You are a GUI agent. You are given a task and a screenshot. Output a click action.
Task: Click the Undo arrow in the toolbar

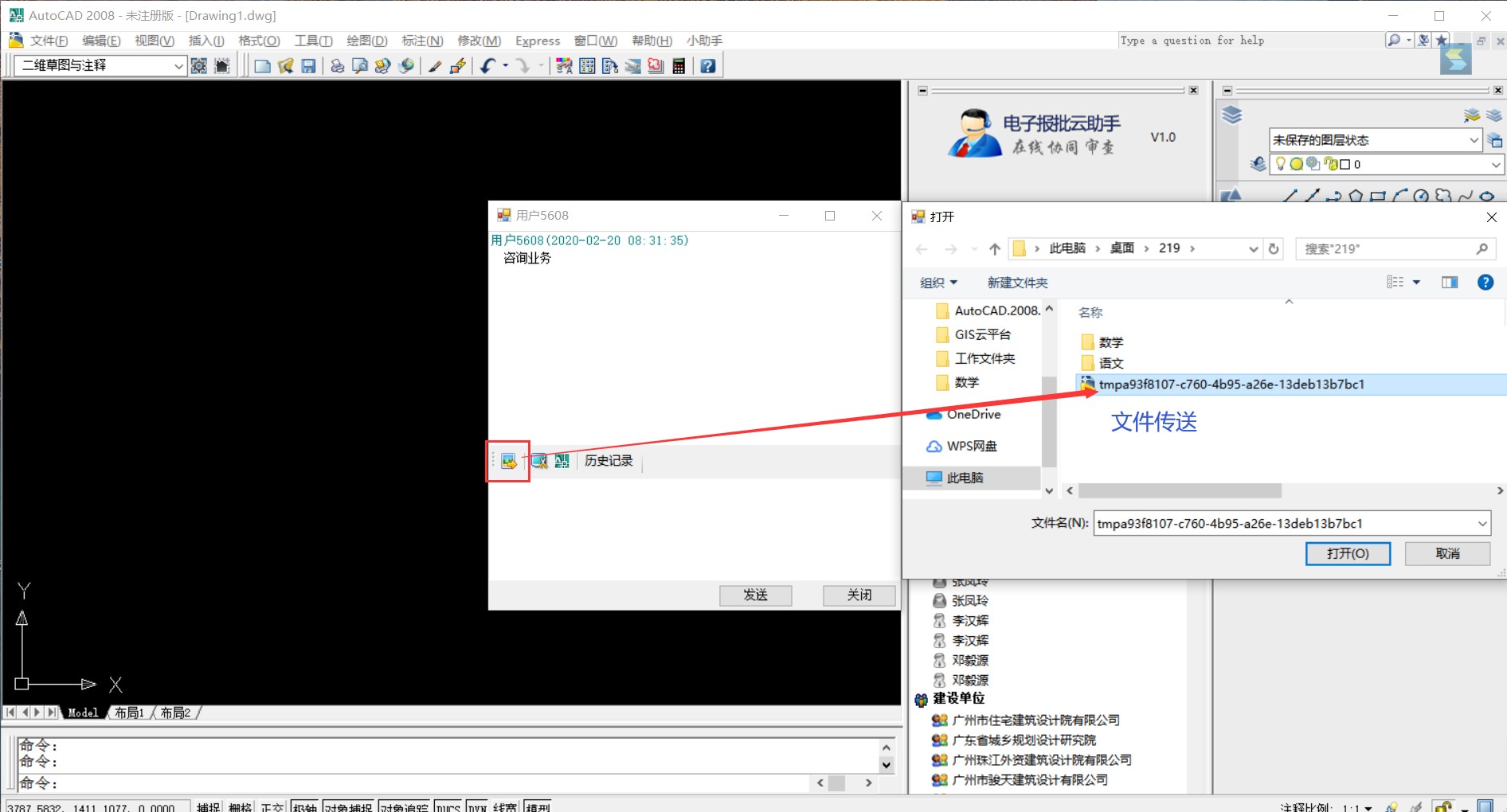[487, 66]
